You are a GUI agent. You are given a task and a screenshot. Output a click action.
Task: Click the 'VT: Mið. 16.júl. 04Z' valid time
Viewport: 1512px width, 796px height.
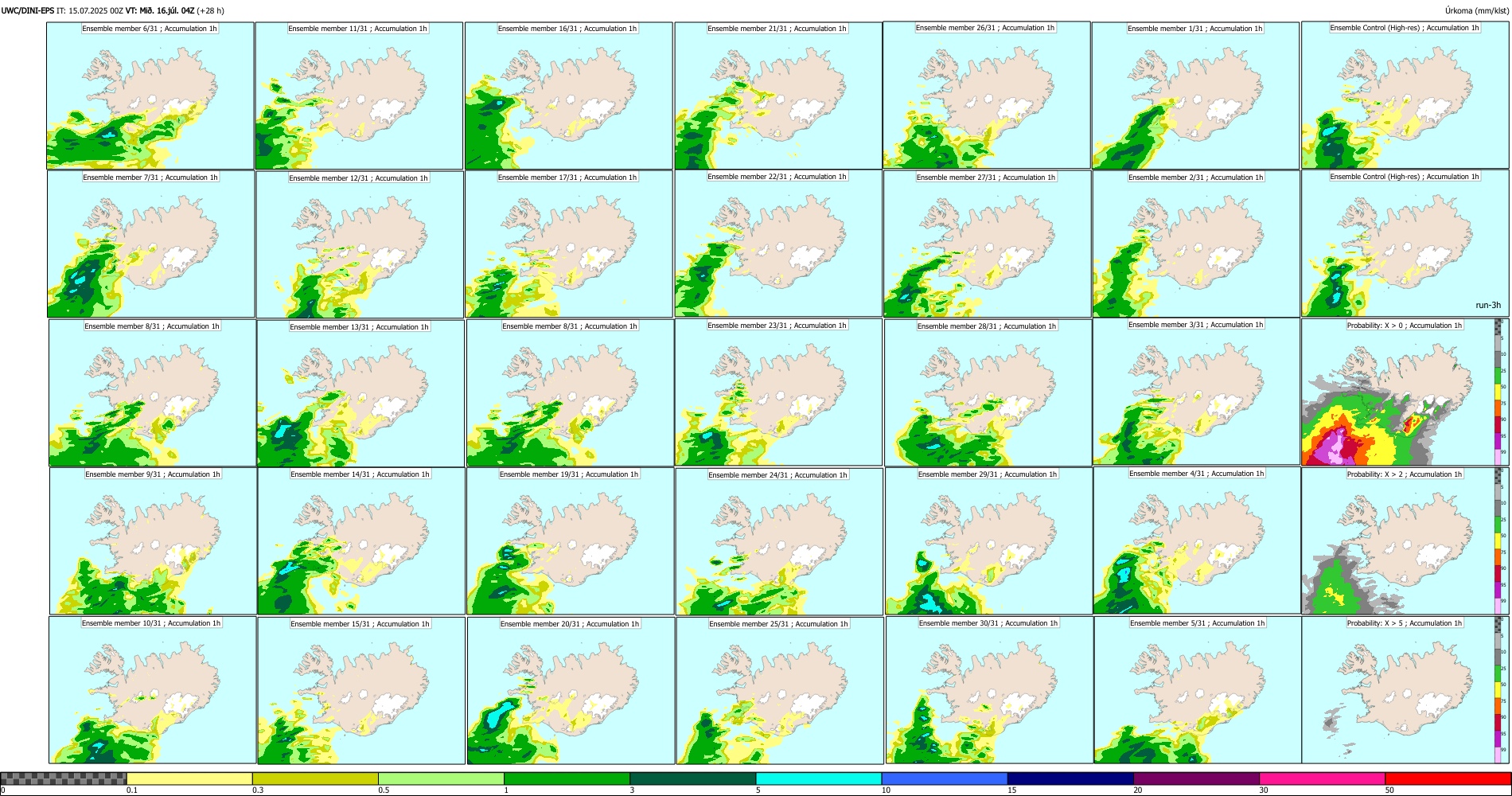(160, 10)
